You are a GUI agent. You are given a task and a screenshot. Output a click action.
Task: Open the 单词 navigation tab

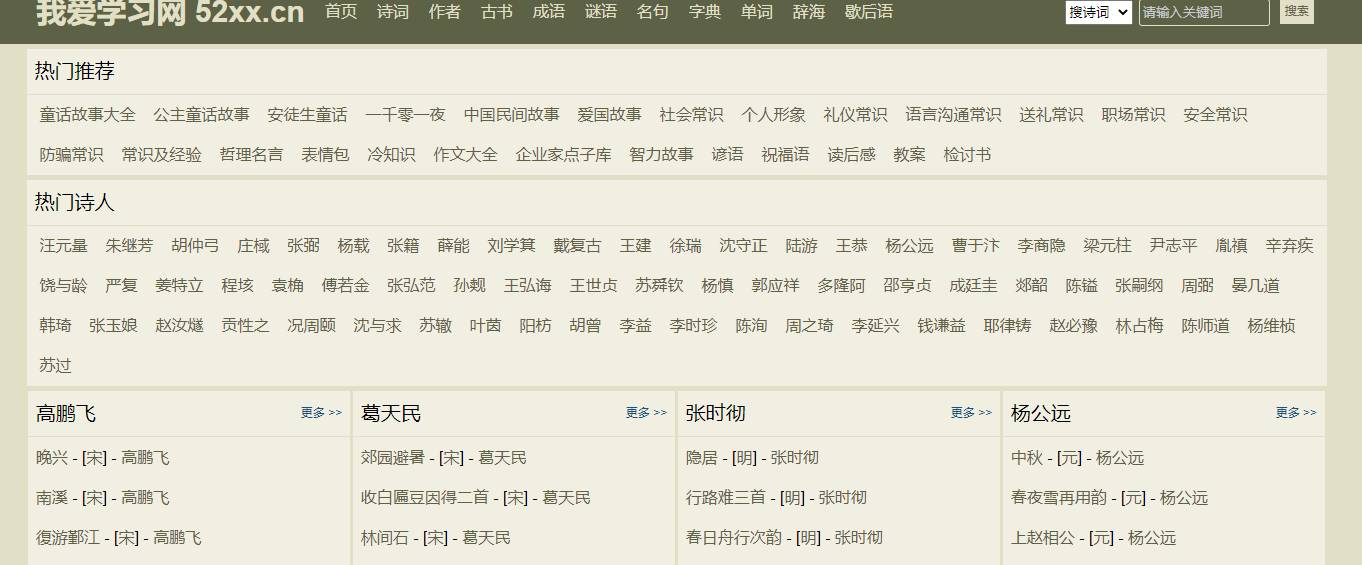click(x=757, y=12)
